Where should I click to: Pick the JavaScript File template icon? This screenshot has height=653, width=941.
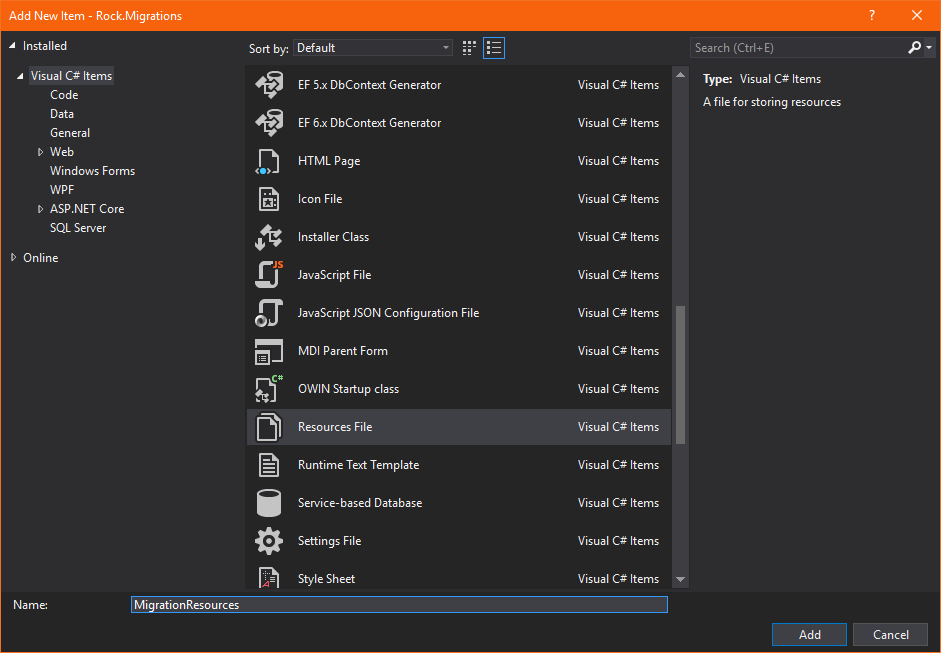(x=269, y=274)
